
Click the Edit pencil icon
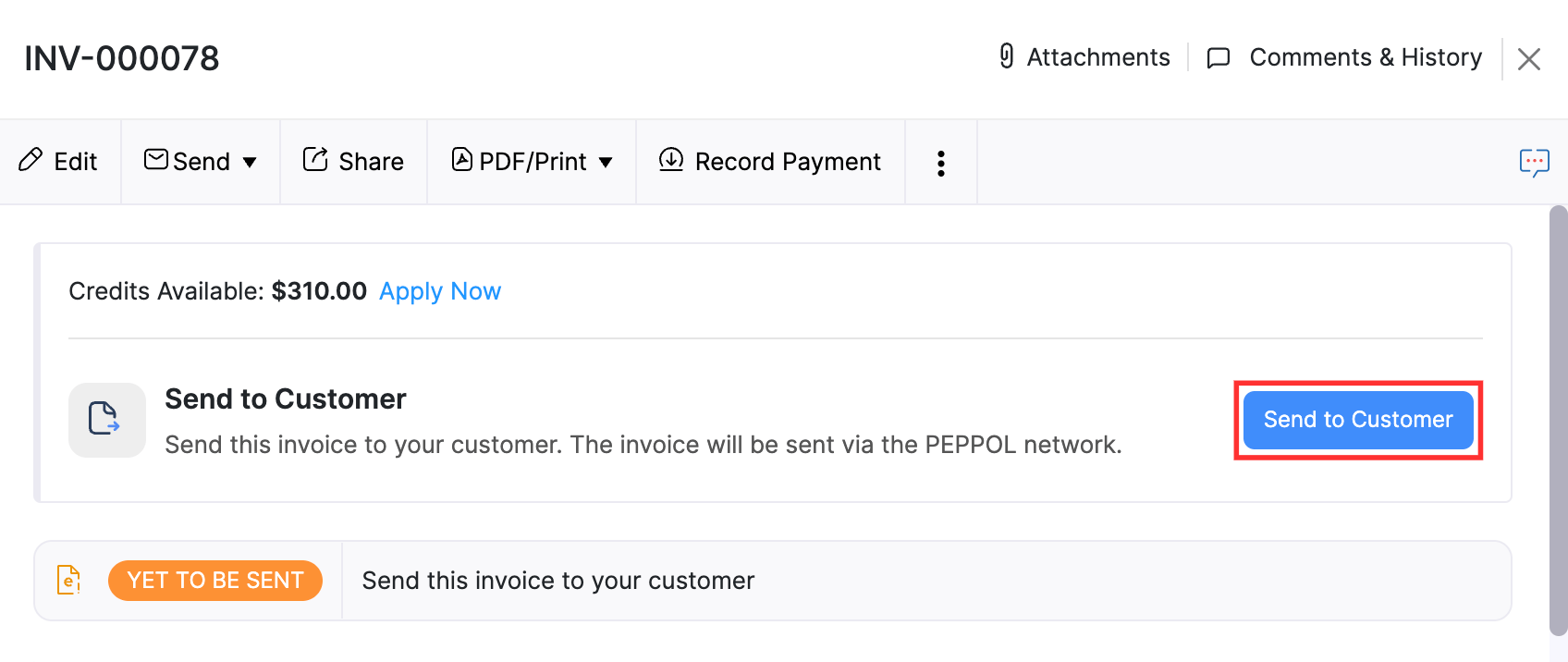31,161
